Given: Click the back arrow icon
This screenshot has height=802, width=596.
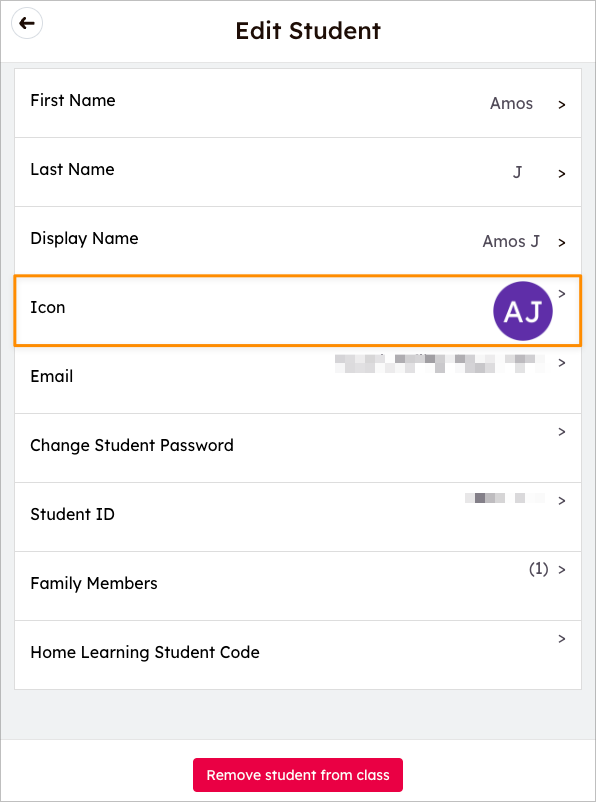Looking at the screenshot, I should [26, 23].
